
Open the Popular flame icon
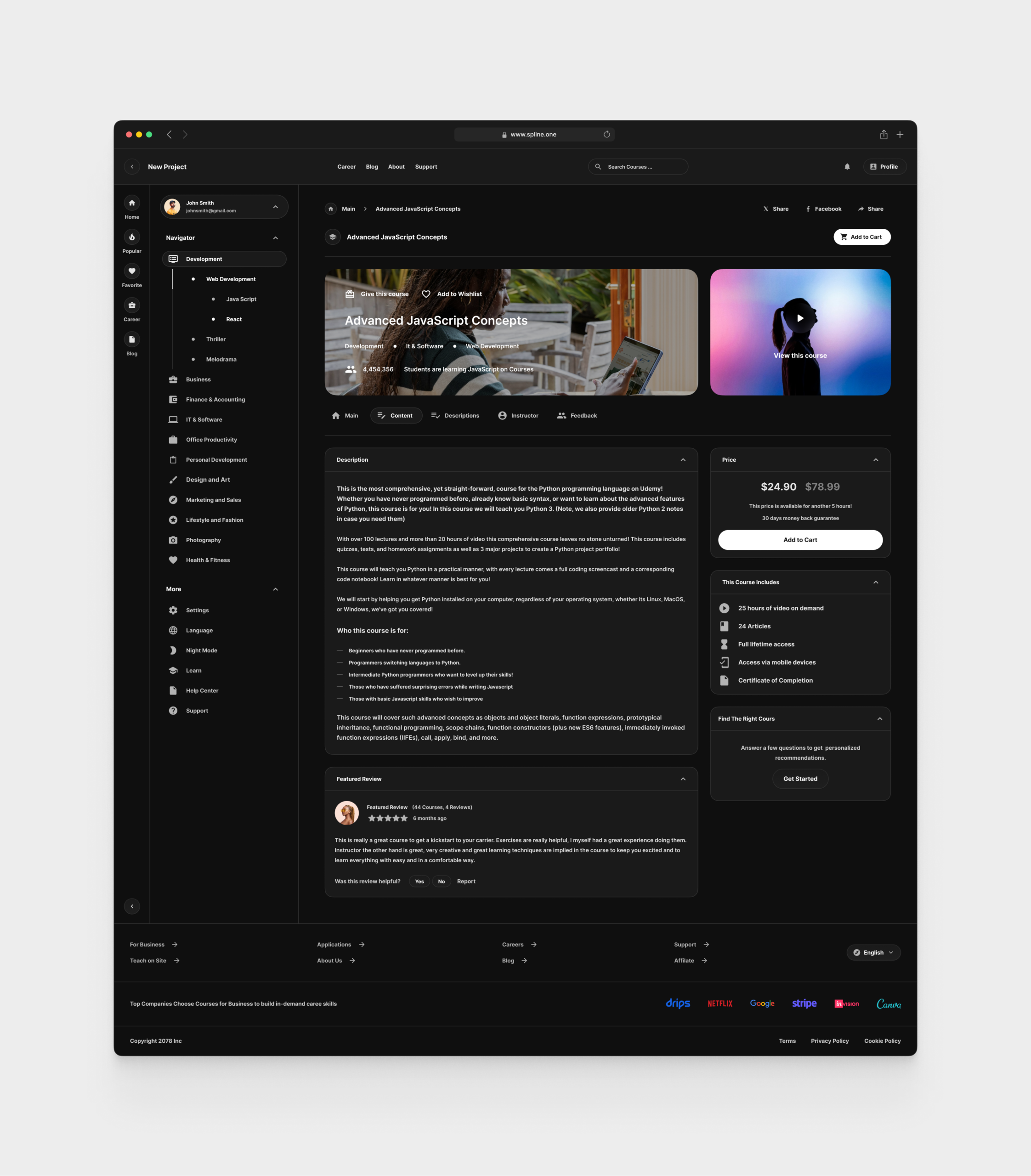click(x=132, y=237)
